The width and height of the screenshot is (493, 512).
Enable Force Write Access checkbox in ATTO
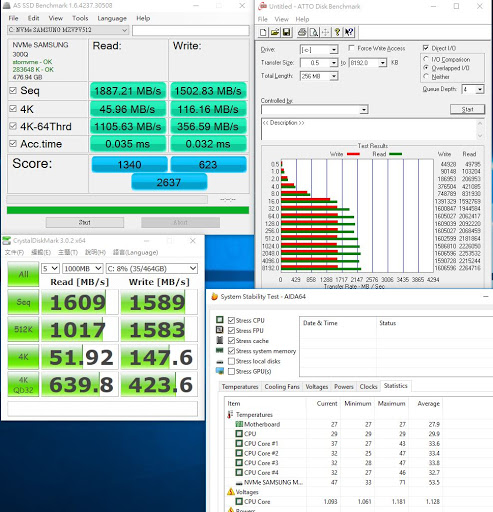[x=351, y=48]
